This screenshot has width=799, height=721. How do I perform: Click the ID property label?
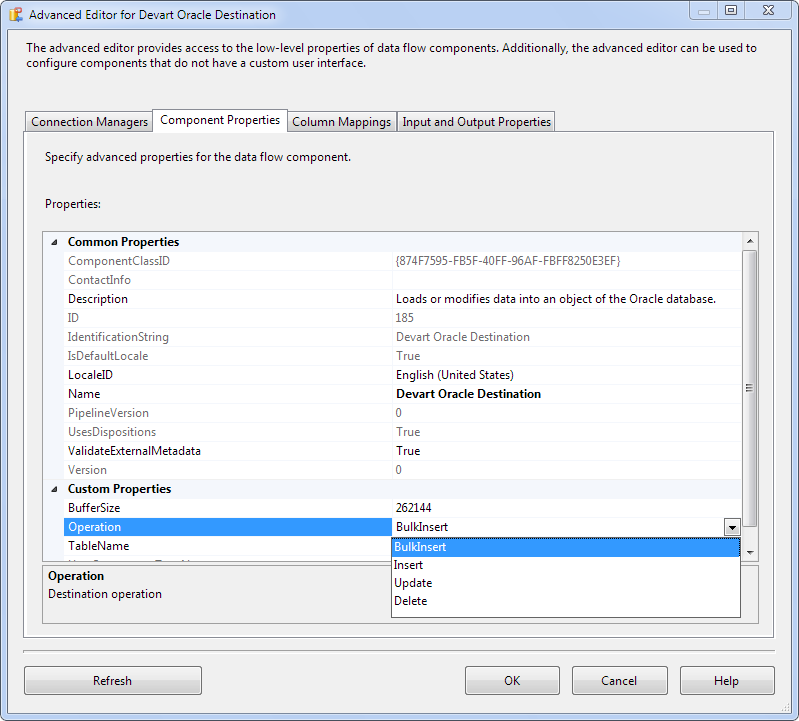click(73, 318)
